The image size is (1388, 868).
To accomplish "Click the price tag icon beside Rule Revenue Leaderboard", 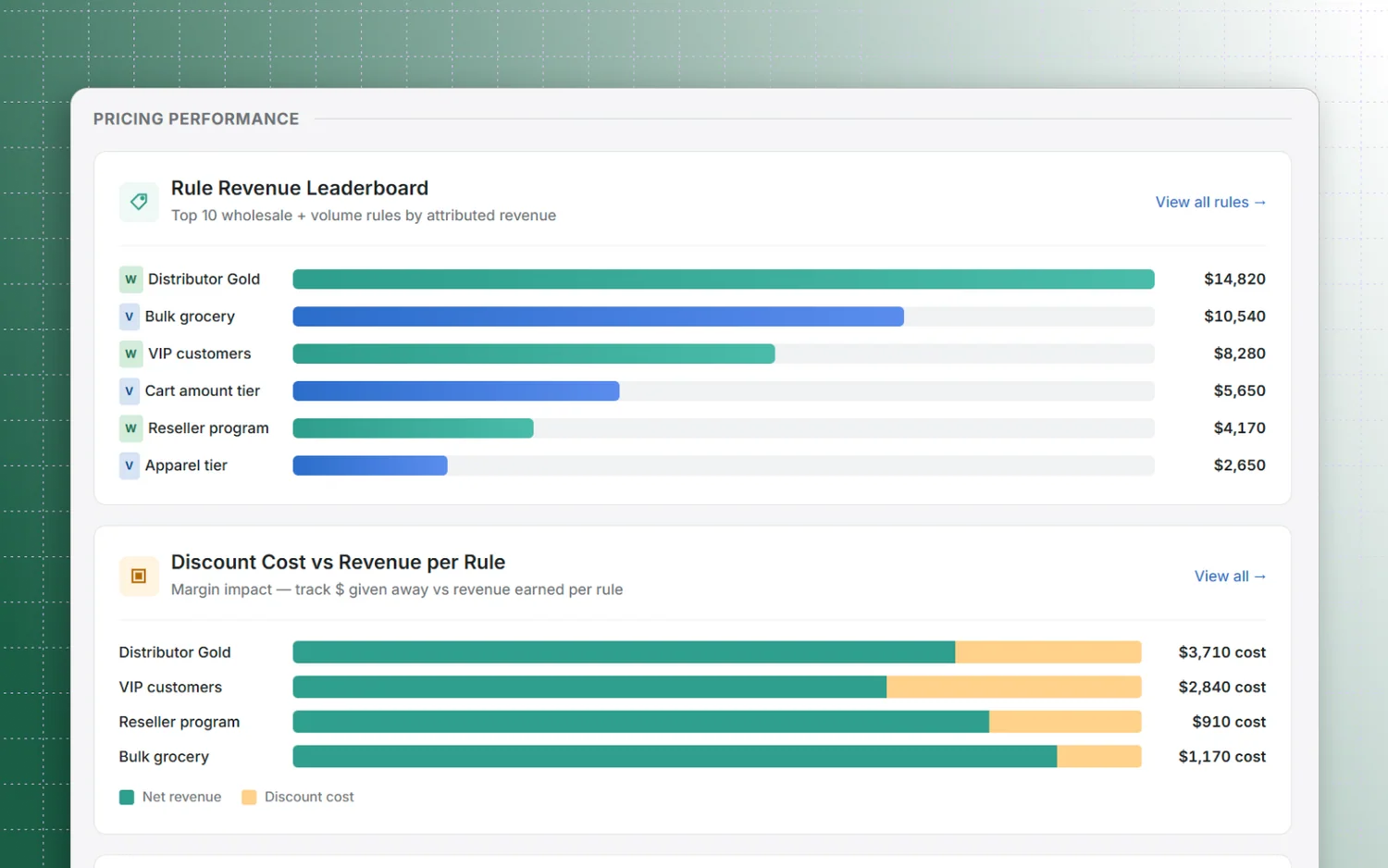I will pyautogui.click(x=139, y=202).
